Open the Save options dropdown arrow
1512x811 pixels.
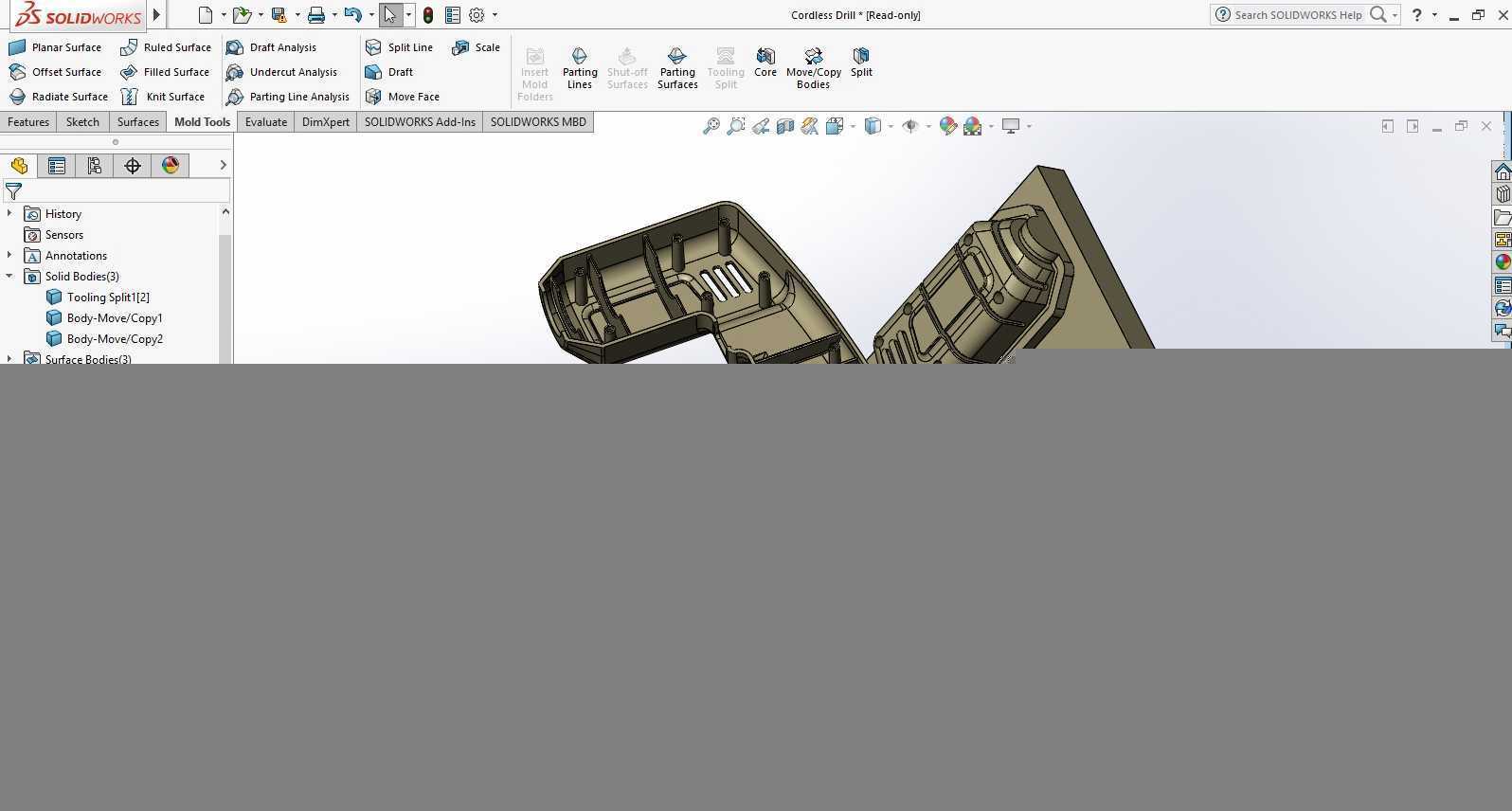click(x=297, y=15)
